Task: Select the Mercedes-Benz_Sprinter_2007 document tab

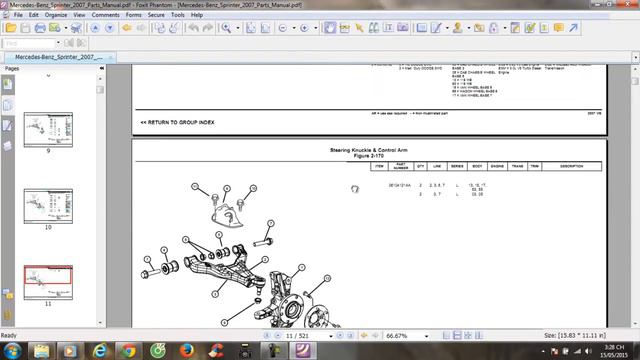Action: coord(59,57)
